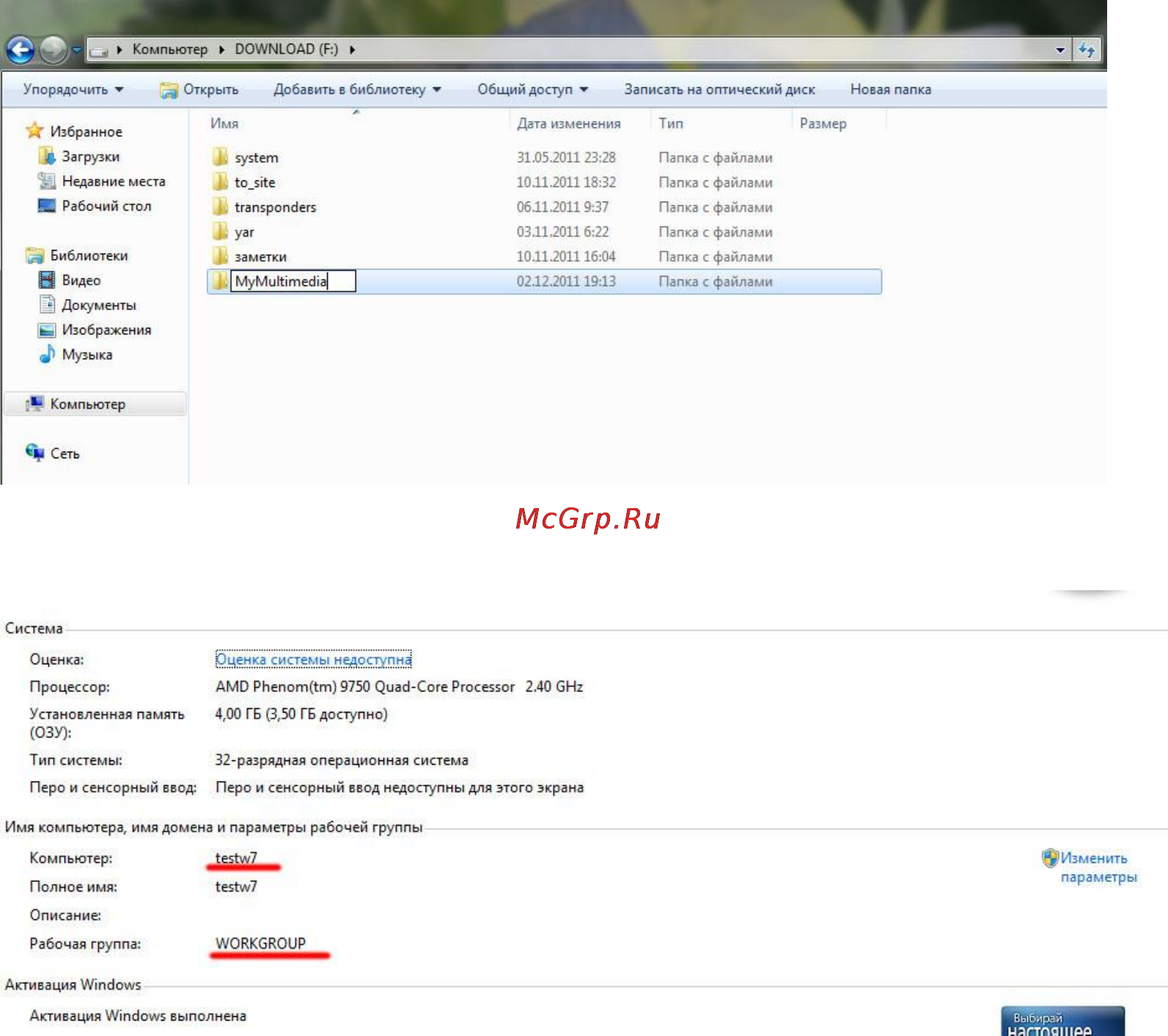Click the date 31.05.2011 23:28

click(x=566, y=158)
